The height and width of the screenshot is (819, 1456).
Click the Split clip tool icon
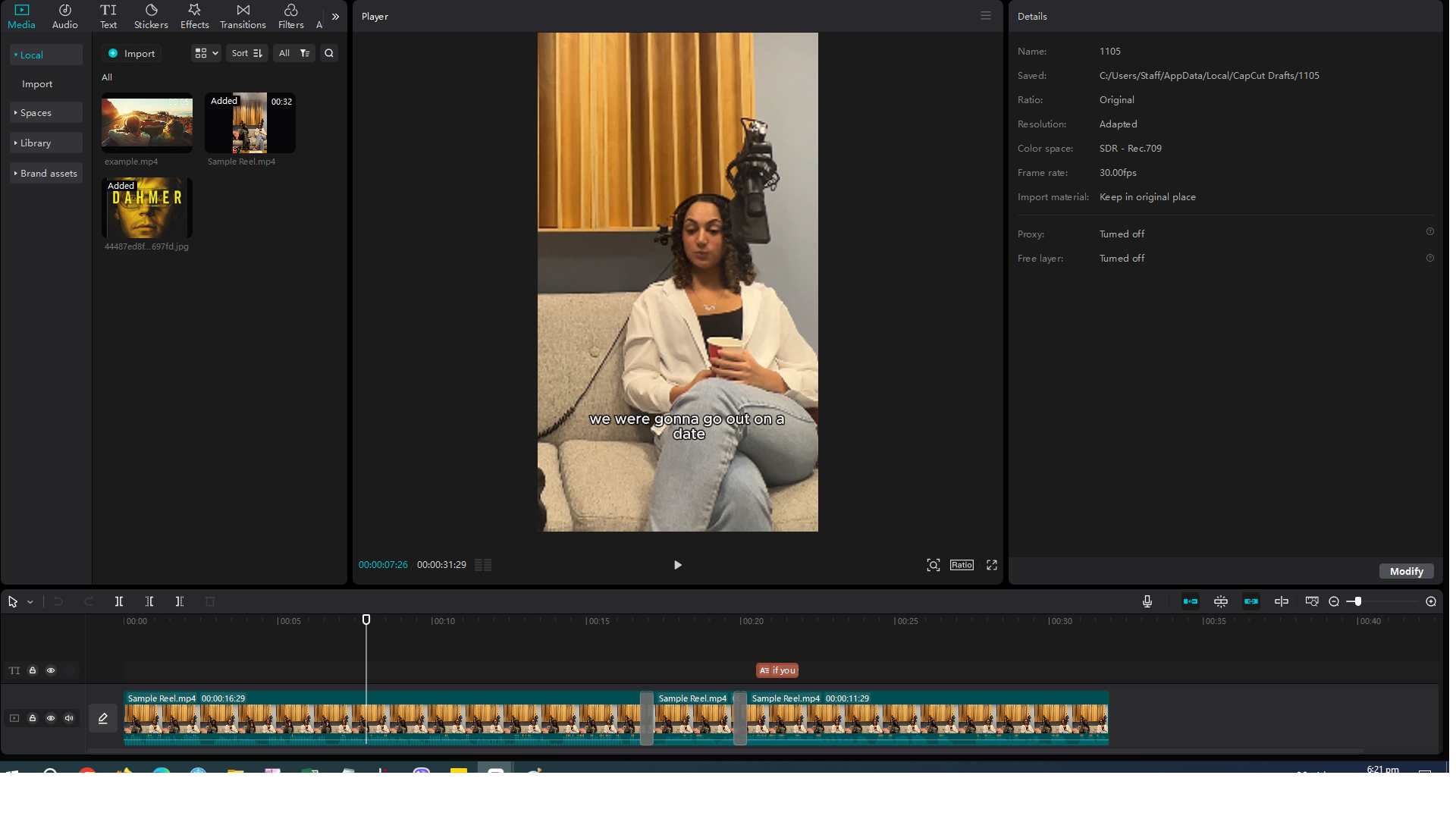(119, 601)
